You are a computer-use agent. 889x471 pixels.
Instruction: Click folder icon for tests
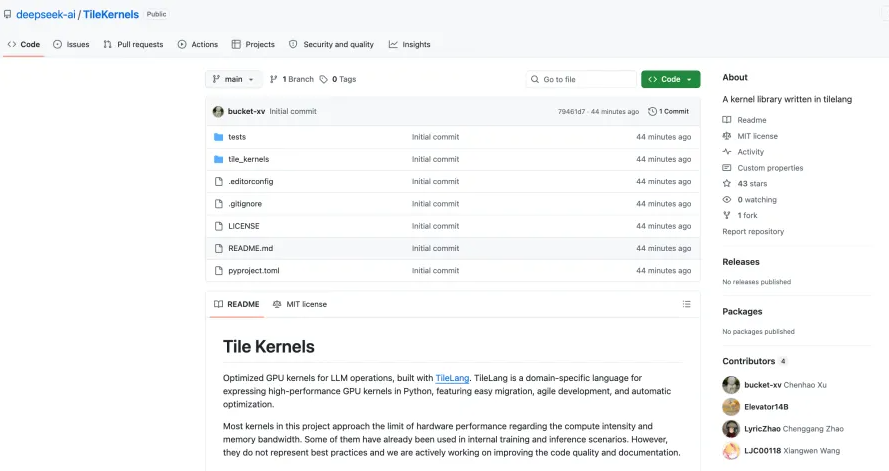point(219,137)
